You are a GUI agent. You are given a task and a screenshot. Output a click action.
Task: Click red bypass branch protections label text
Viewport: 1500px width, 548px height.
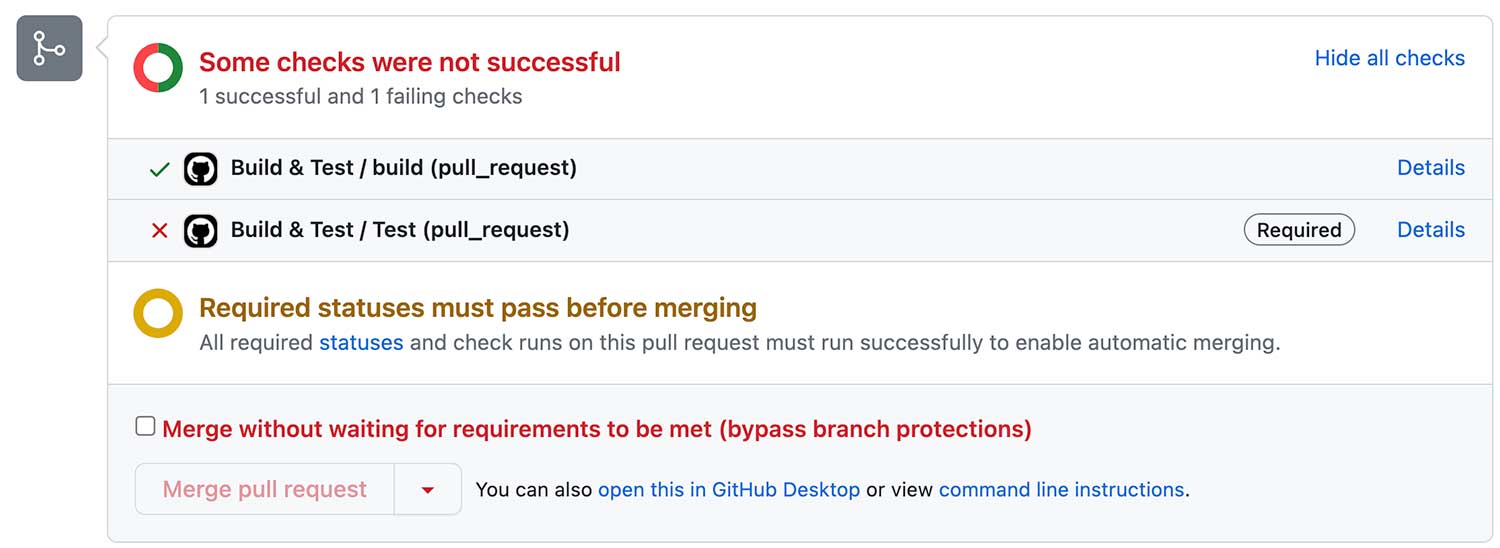[x=597, y=430]
